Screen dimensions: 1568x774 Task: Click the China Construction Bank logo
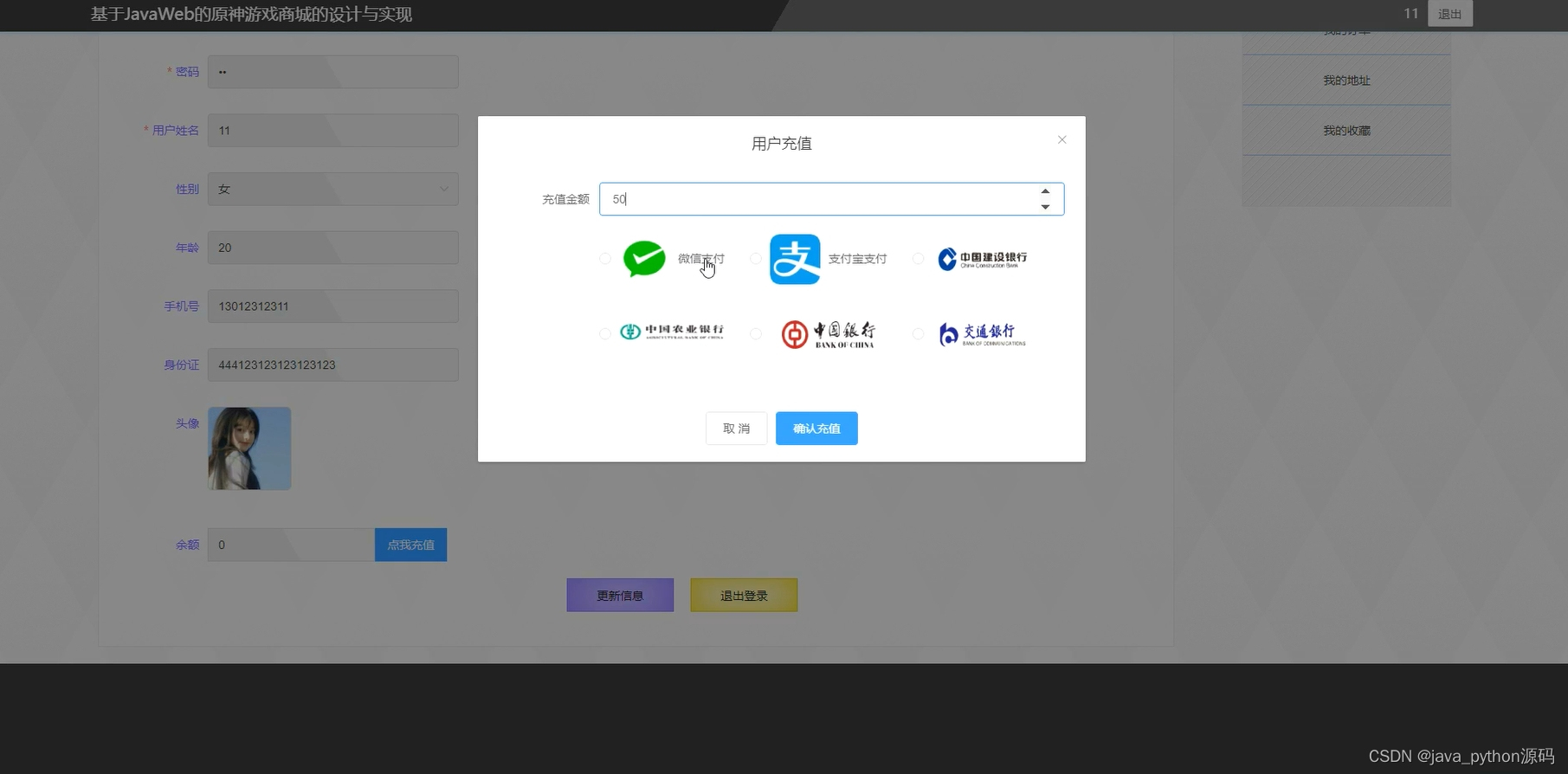tap(983, 259)
